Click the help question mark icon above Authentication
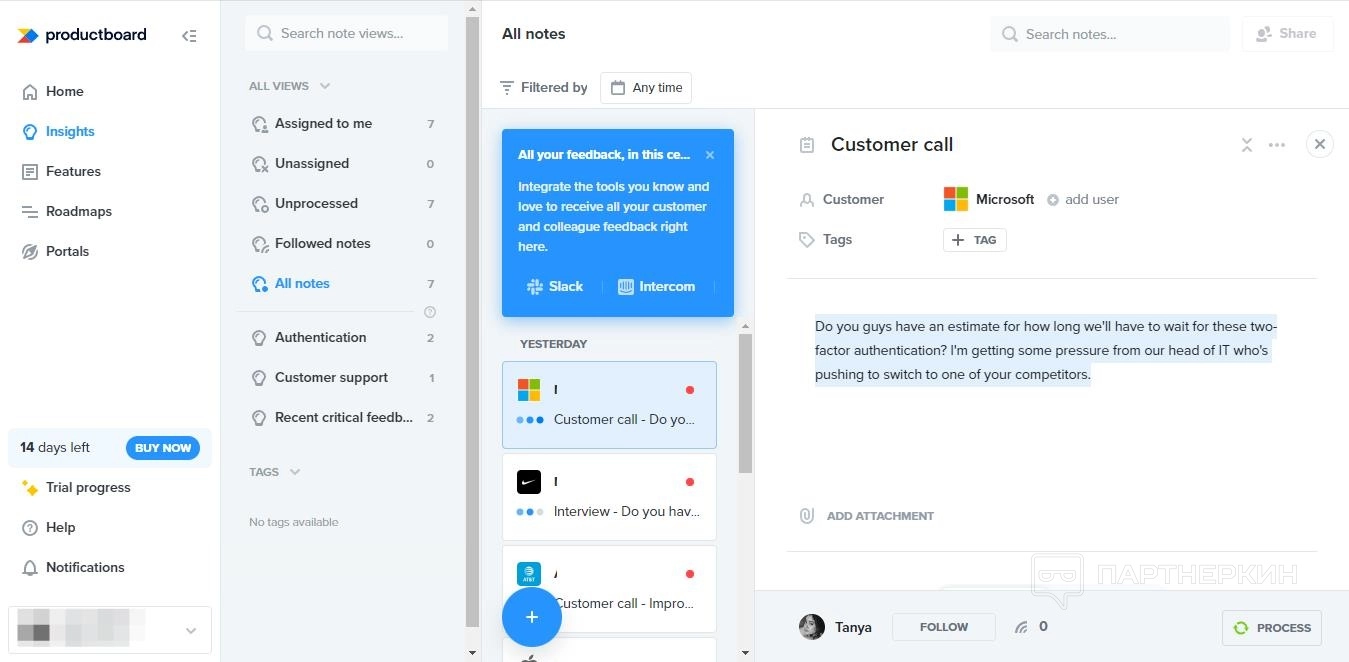This screenshot has width=1349, height=662. (430, 312)
